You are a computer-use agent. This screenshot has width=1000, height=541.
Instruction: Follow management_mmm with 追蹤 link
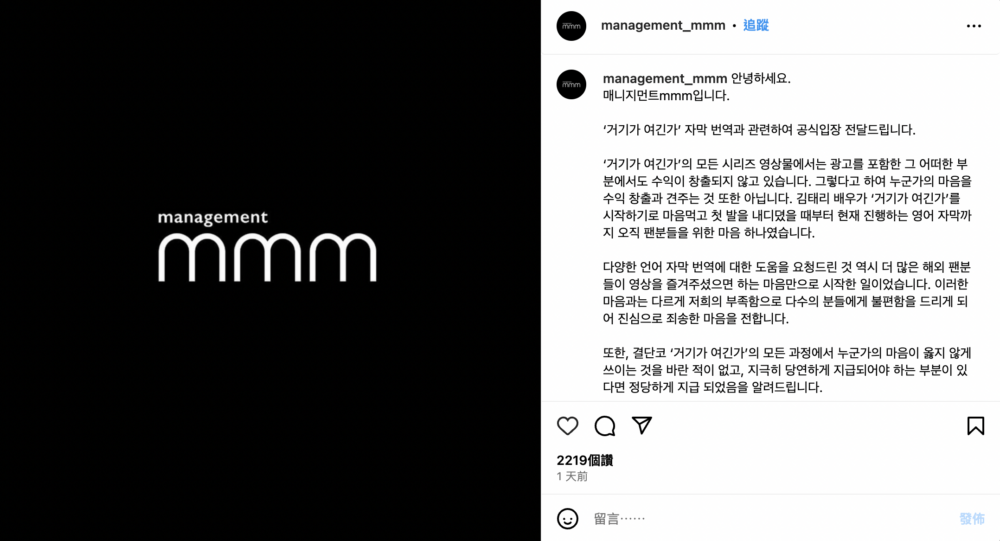pyautogui.click(x=756, y=26)
